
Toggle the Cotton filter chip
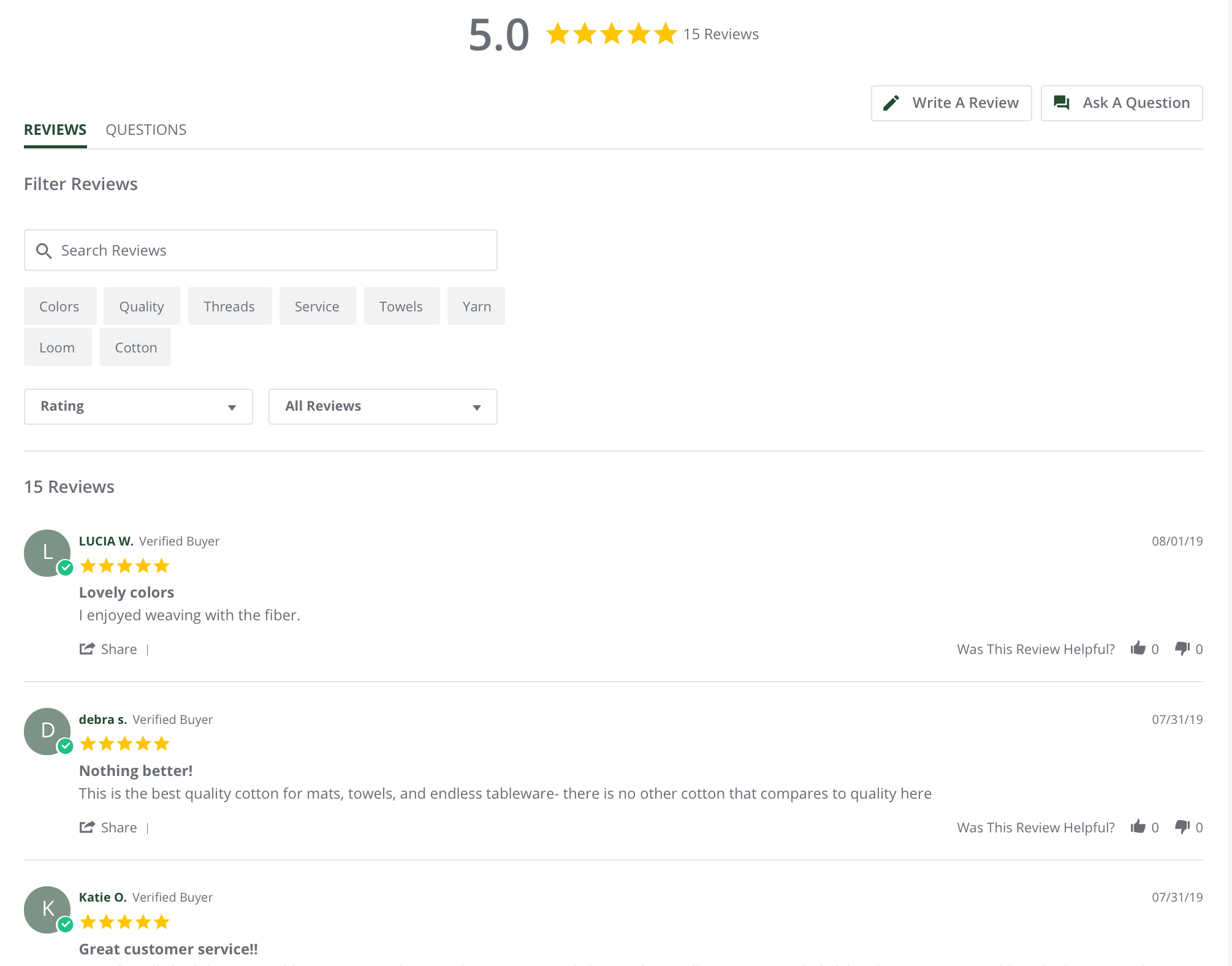coord(135,347)
